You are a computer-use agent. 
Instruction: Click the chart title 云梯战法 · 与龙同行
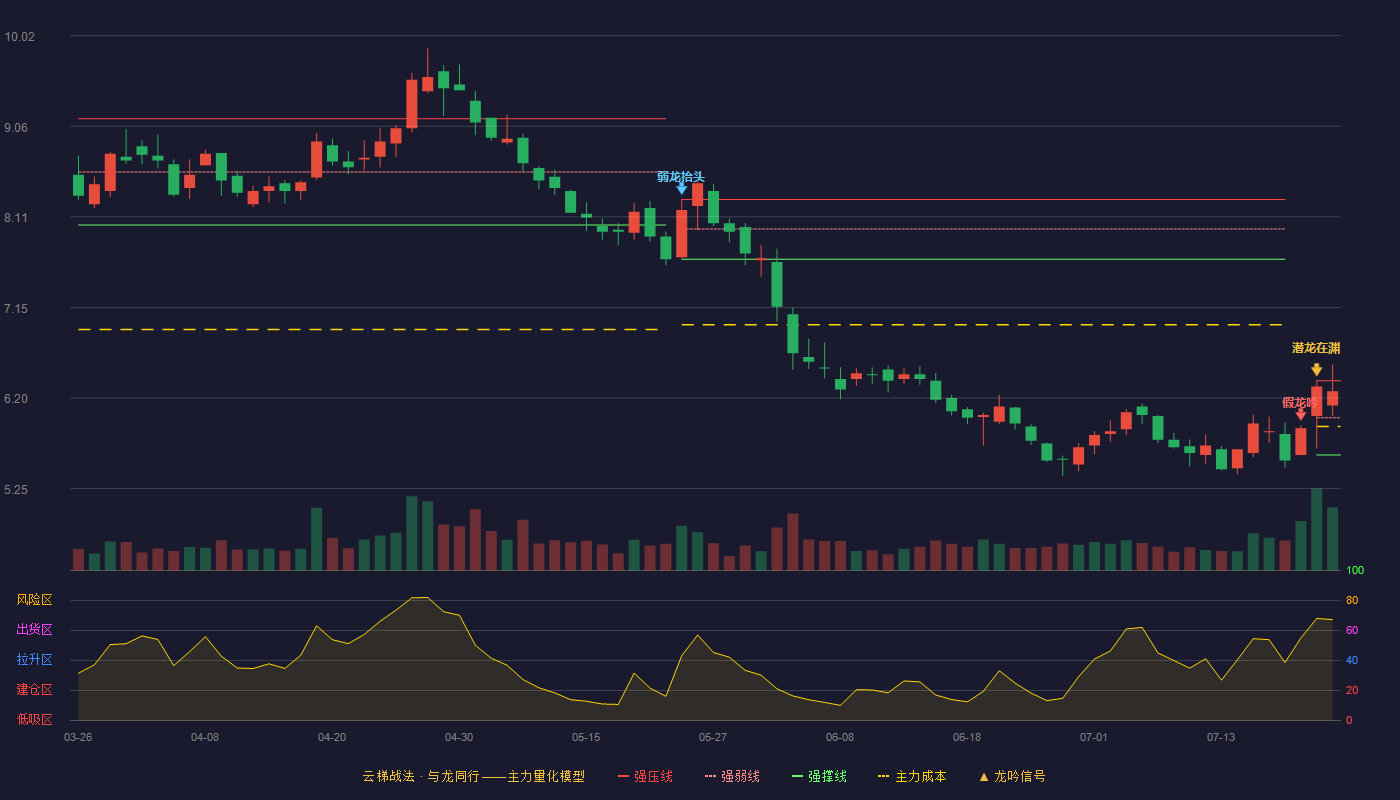click(421, 776)
